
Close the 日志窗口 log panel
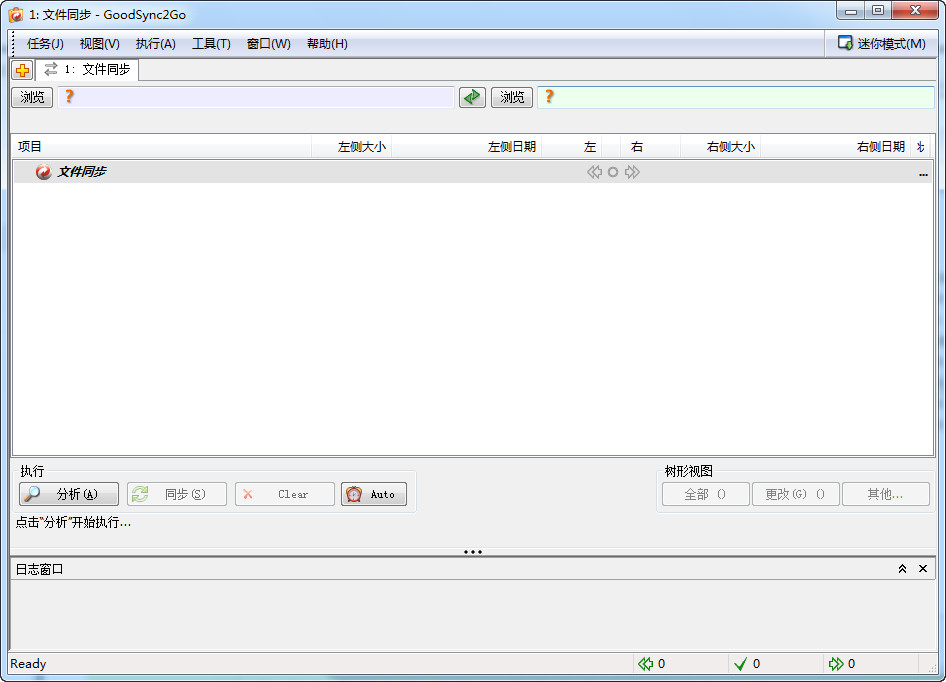pos(922,569)
